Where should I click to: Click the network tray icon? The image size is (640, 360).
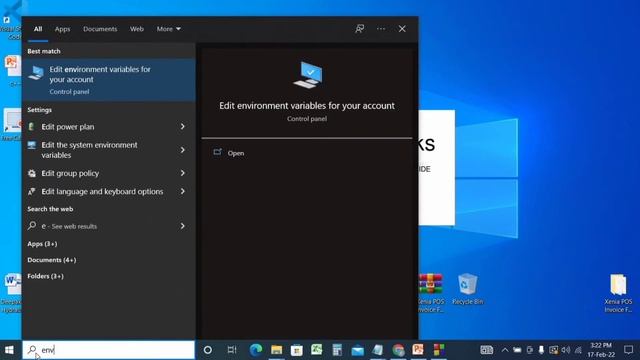click(578, 350)
